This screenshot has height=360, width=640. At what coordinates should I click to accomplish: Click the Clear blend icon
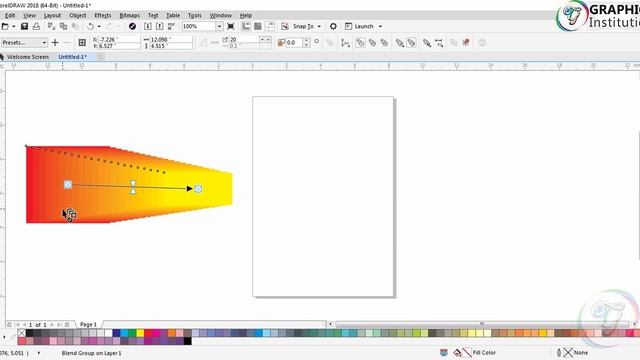[466, 42]
